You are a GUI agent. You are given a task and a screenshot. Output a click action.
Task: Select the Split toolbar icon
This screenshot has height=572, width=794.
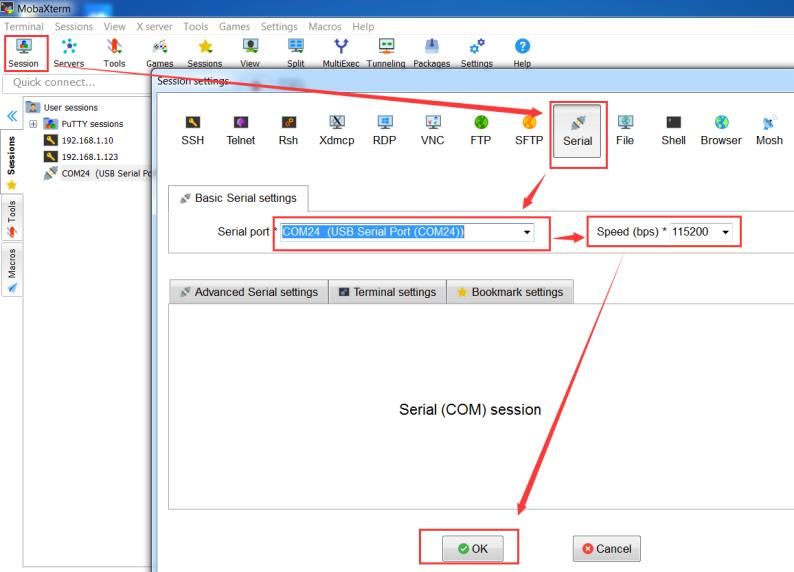[x=296, y=53]
